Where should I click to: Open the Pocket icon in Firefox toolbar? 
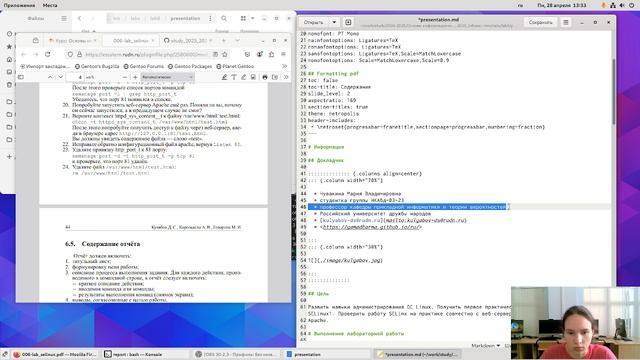point(247,54)
